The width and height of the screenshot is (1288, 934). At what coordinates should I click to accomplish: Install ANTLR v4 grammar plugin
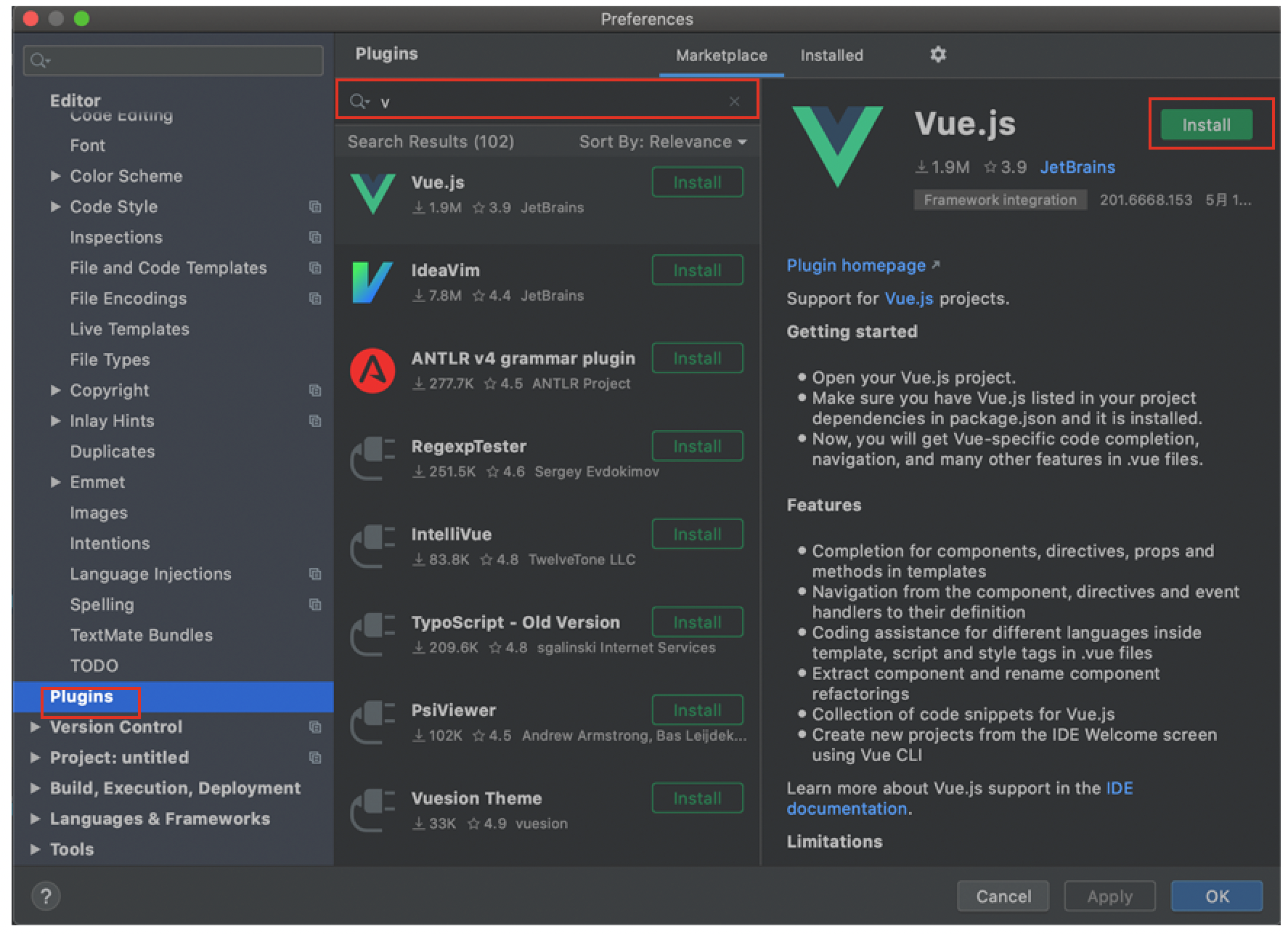pos(697,358)
